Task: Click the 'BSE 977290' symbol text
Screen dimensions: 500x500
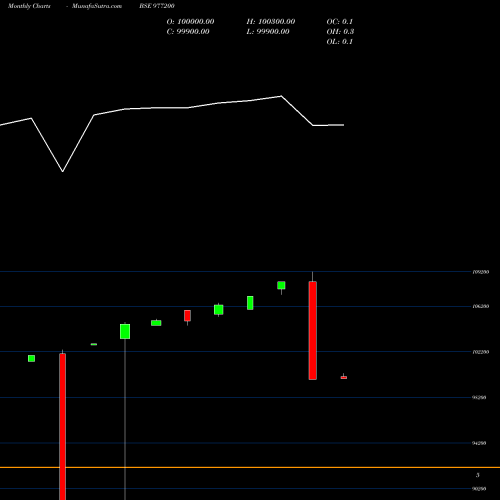Action: (157, 6)
